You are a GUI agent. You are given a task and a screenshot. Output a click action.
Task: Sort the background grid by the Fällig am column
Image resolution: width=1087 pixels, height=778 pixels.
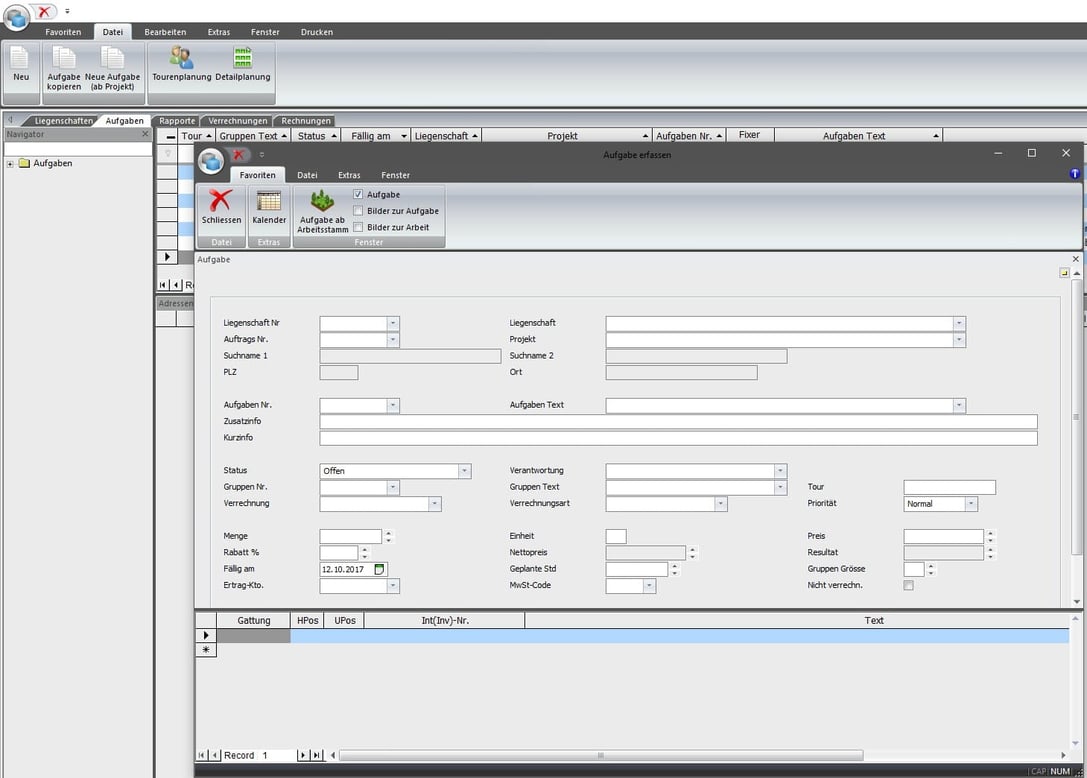click(x=377, y=136)
